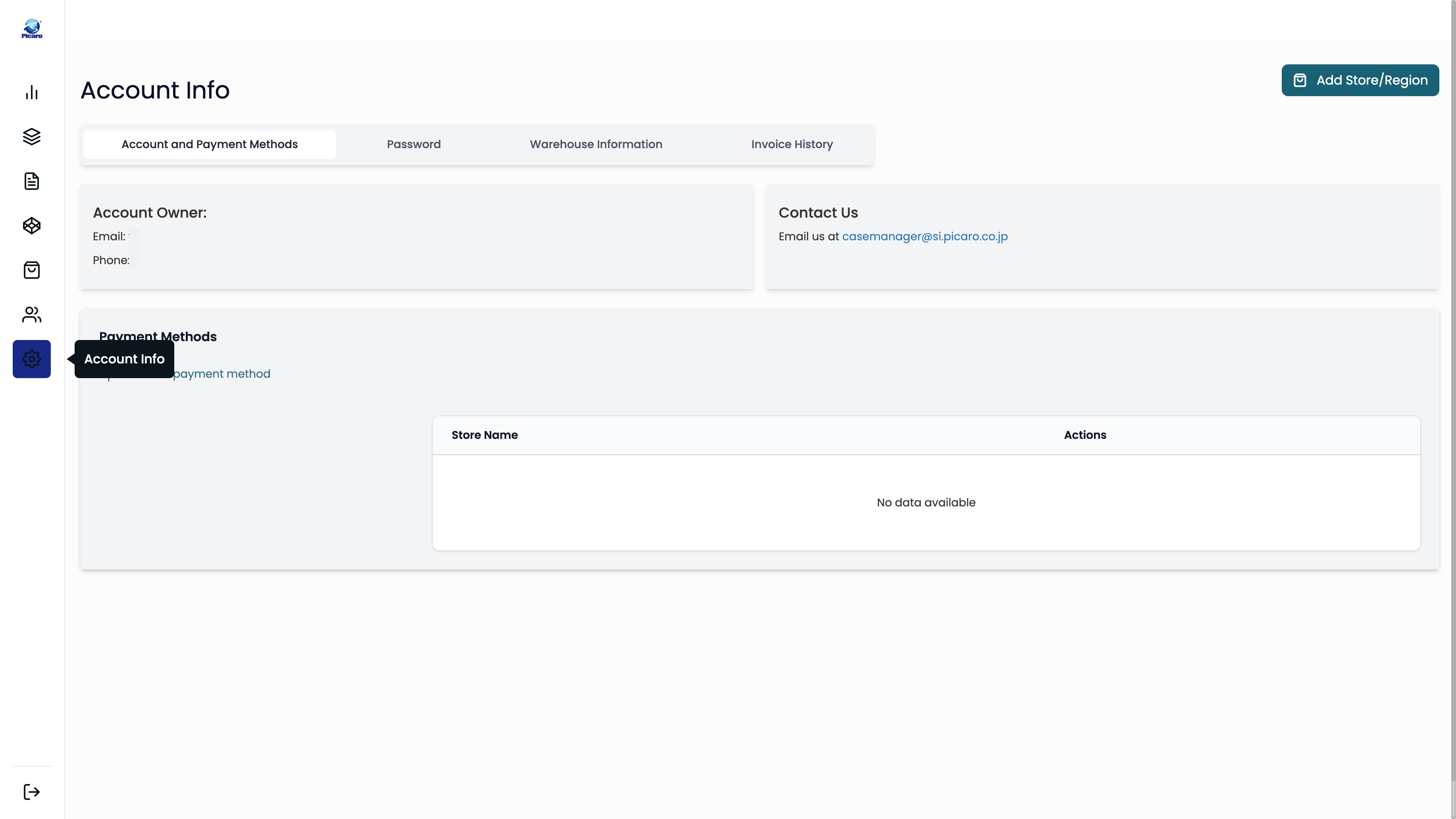Screen dimensions: 1456x819
Task: Open the codepen cube sidebar icon
Action: pos(32,226)
